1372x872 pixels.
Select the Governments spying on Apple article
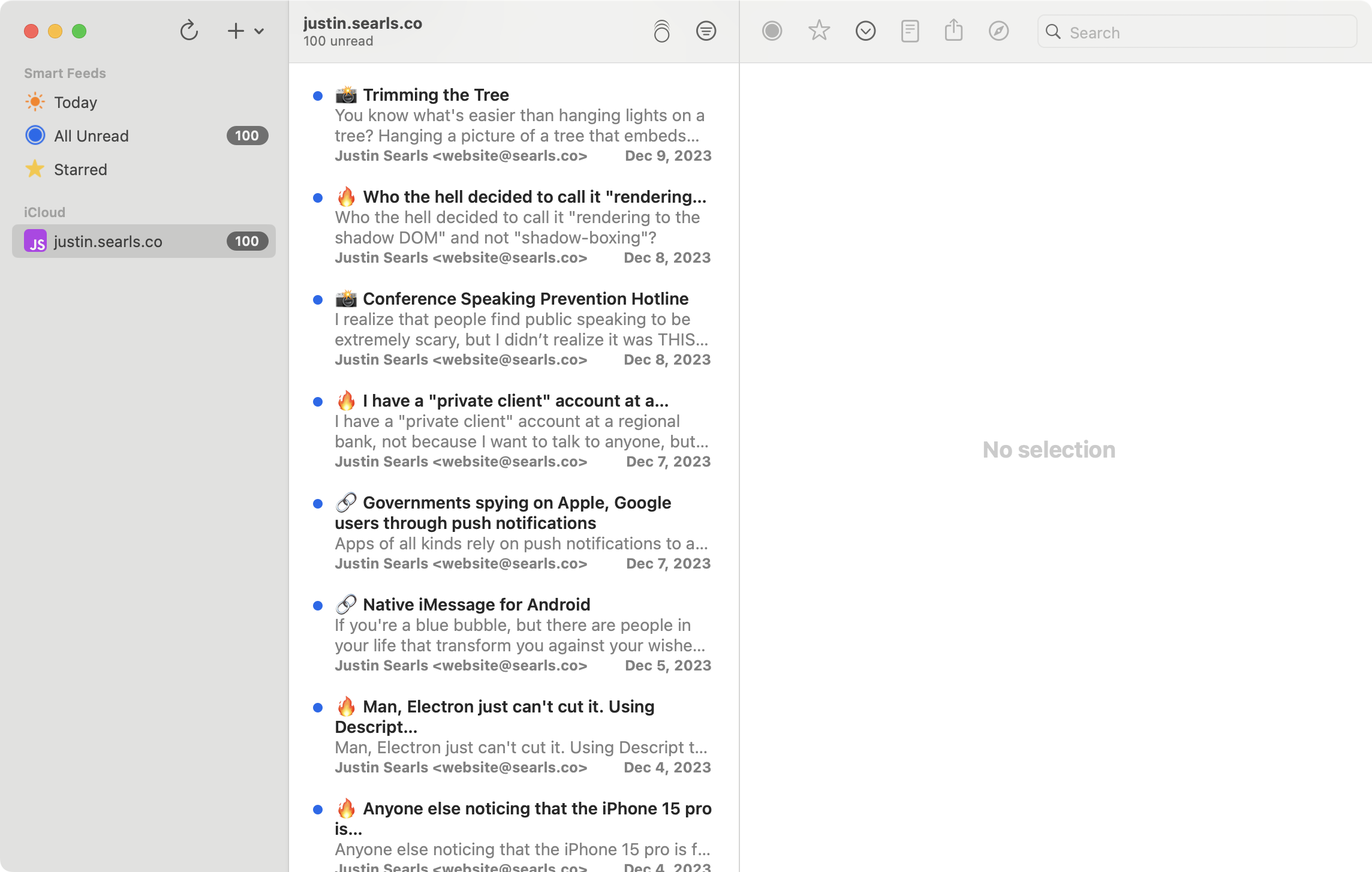[516, 513]
